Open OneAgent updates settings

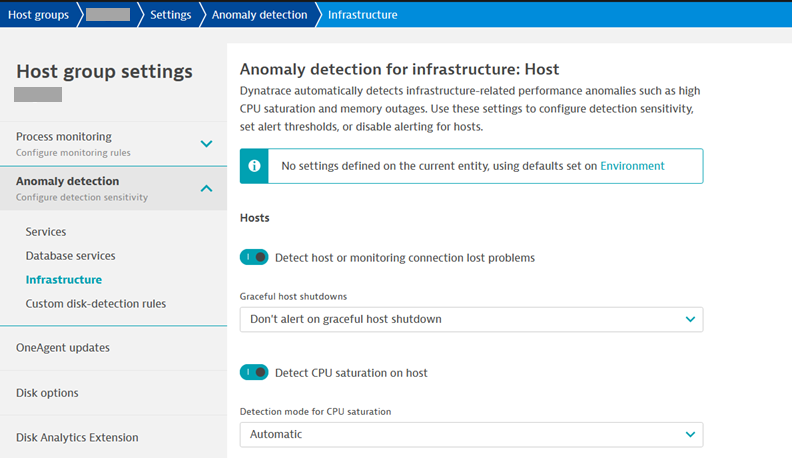63,347
